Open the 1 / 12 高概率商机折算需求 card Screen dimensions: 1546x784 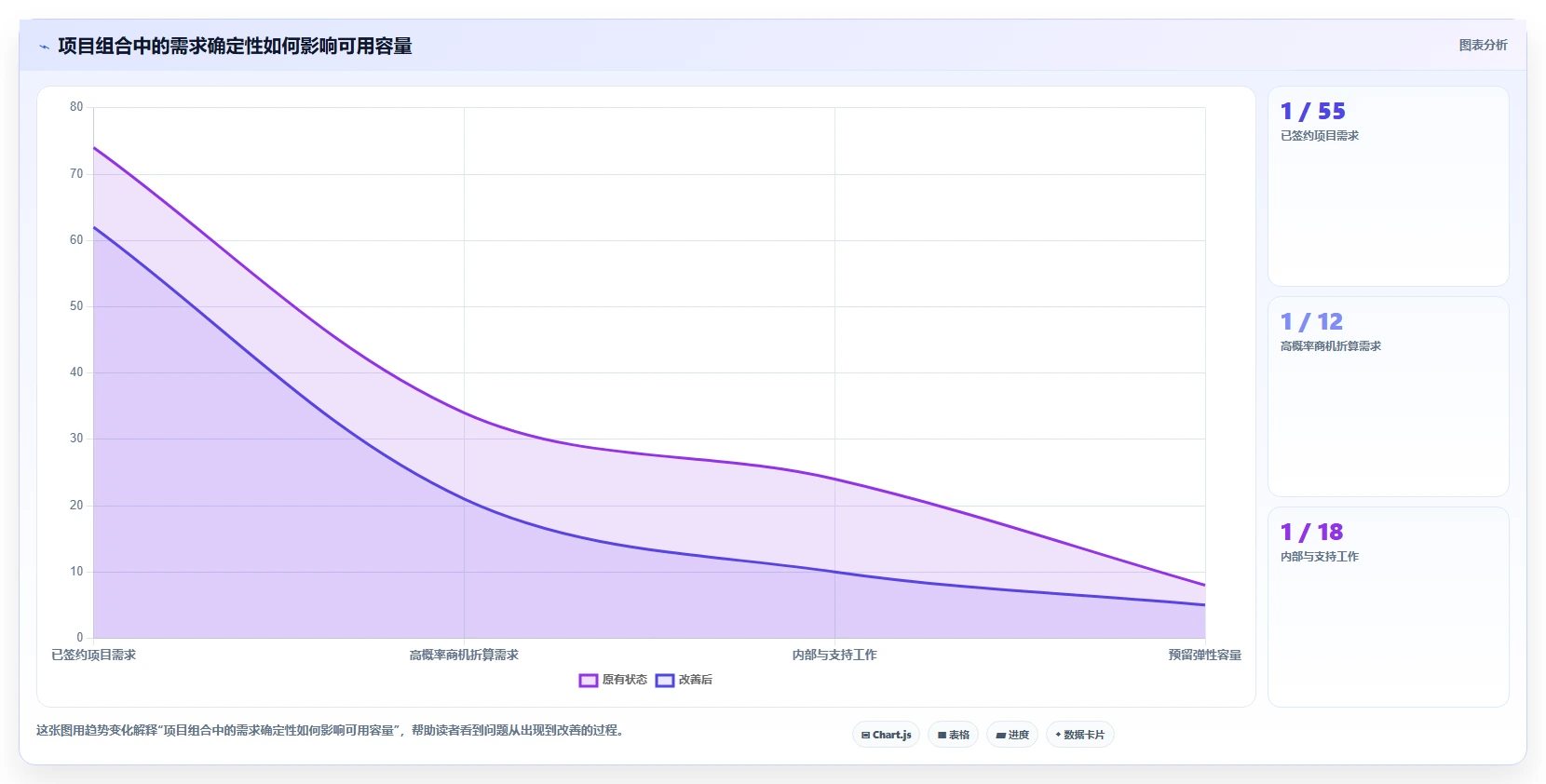(1388, 397)
